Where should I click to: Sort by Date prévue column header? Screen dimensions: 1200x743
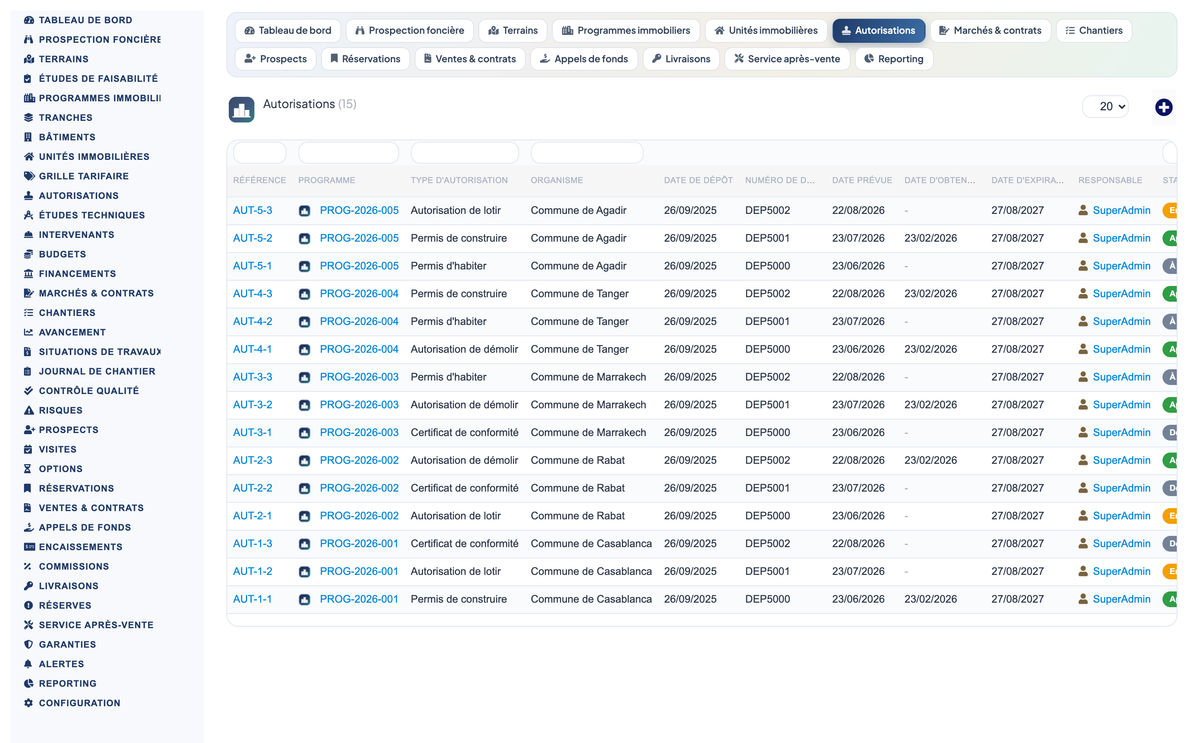coord(862,181)
